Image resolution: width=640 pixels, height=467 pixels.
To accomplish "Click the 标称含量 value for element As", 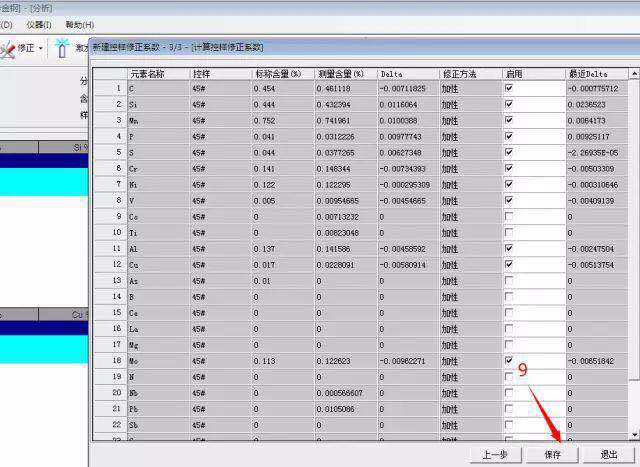I will click(x=282, y=280).
